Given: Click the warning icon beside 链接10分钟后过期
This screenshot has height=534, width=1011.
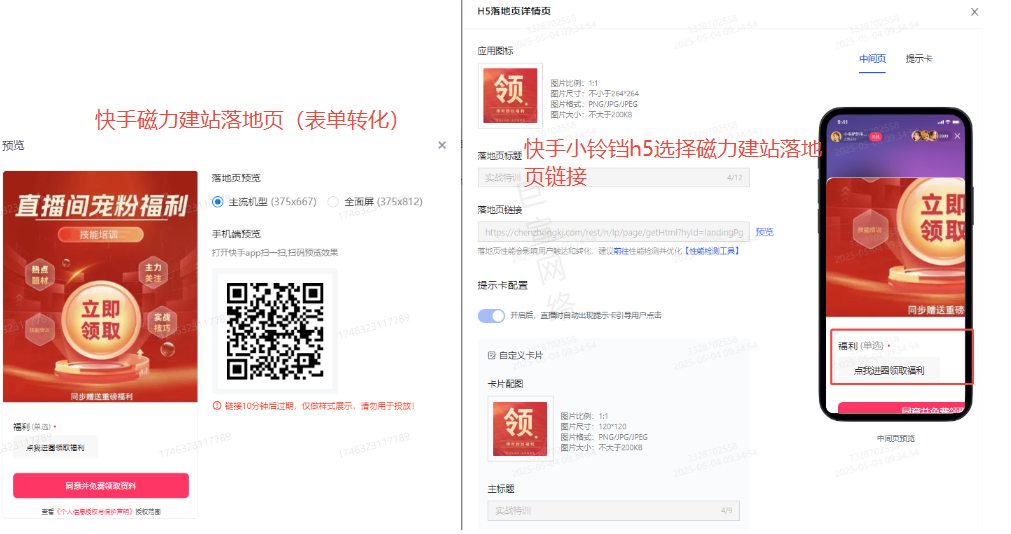Looking at the screenshot, I should pos(217,406).
